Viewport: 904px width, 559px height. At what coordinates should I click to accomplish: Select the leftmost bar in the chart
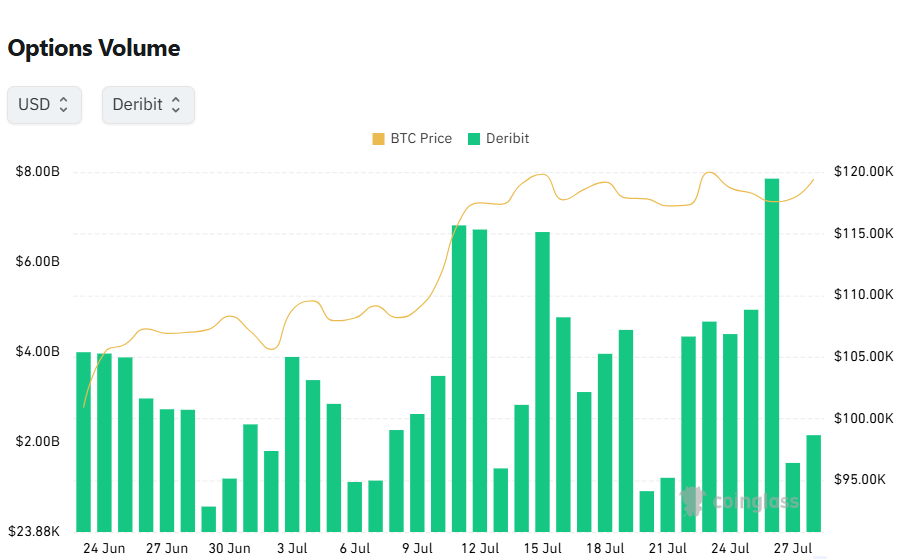coord(84,441)
